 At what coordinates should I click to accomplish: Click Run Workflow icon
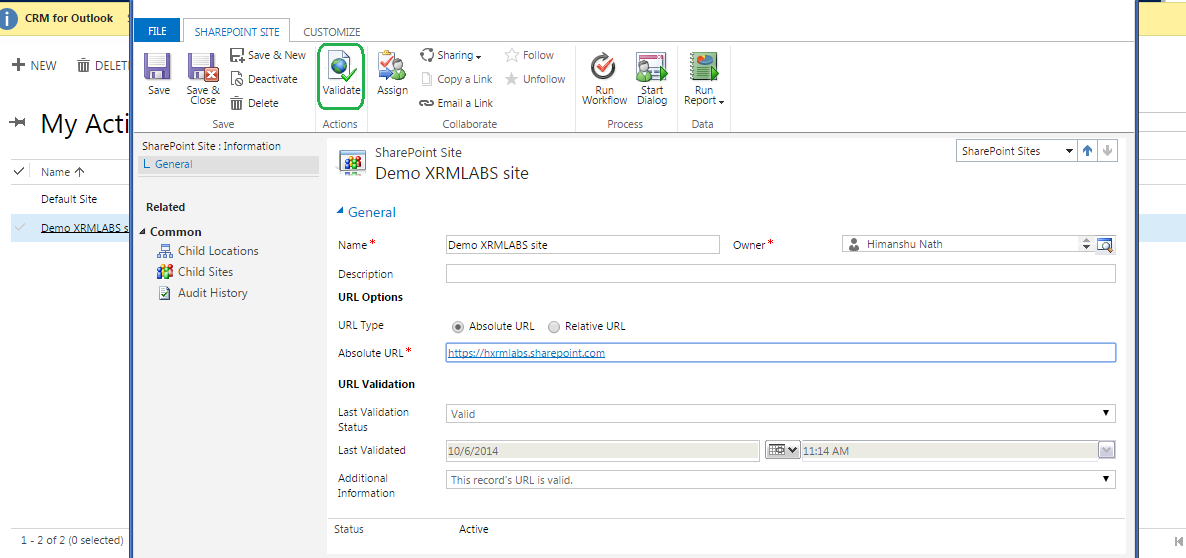click(604, 78)
